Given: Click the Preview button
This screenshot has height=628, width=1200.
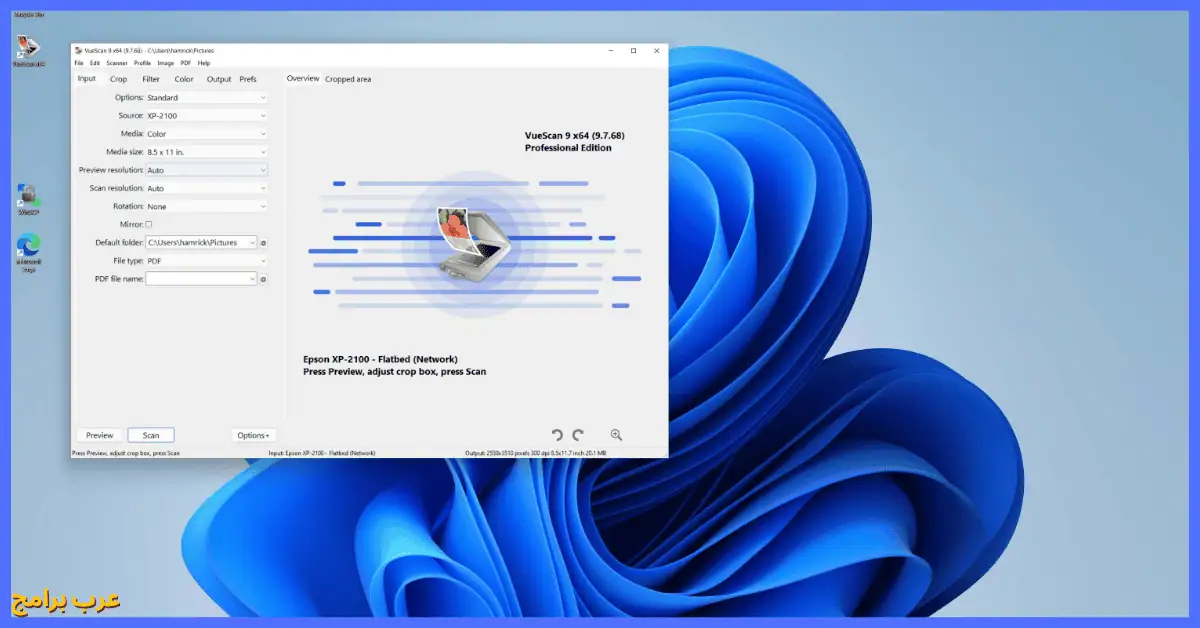Looking at the screenshot, I should [x=99, y=435].
